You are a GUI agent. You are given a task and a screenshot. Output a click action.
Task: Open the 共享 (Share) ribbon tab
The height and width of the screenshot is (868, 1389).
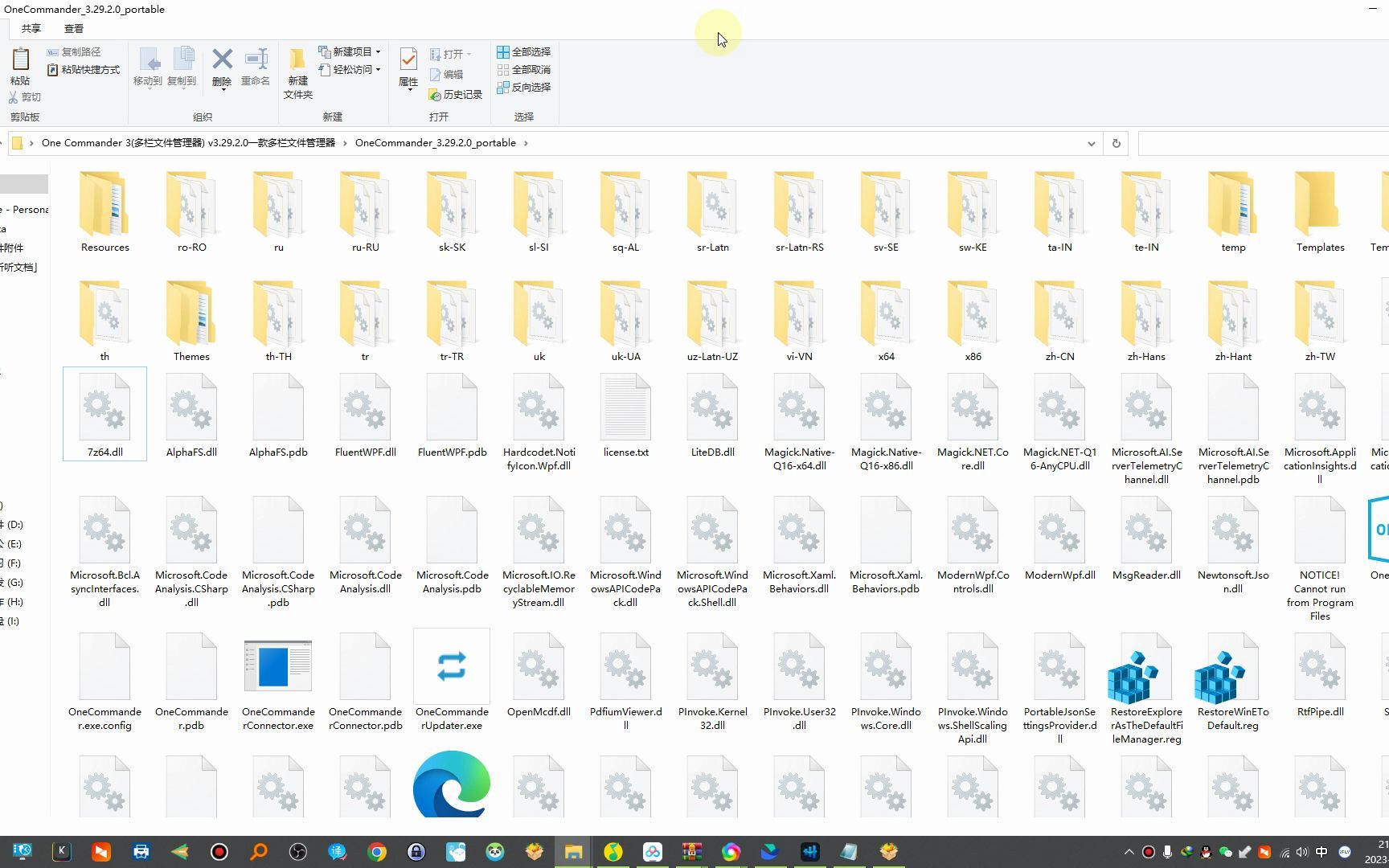pyautogui.click(x=31, y=28)
